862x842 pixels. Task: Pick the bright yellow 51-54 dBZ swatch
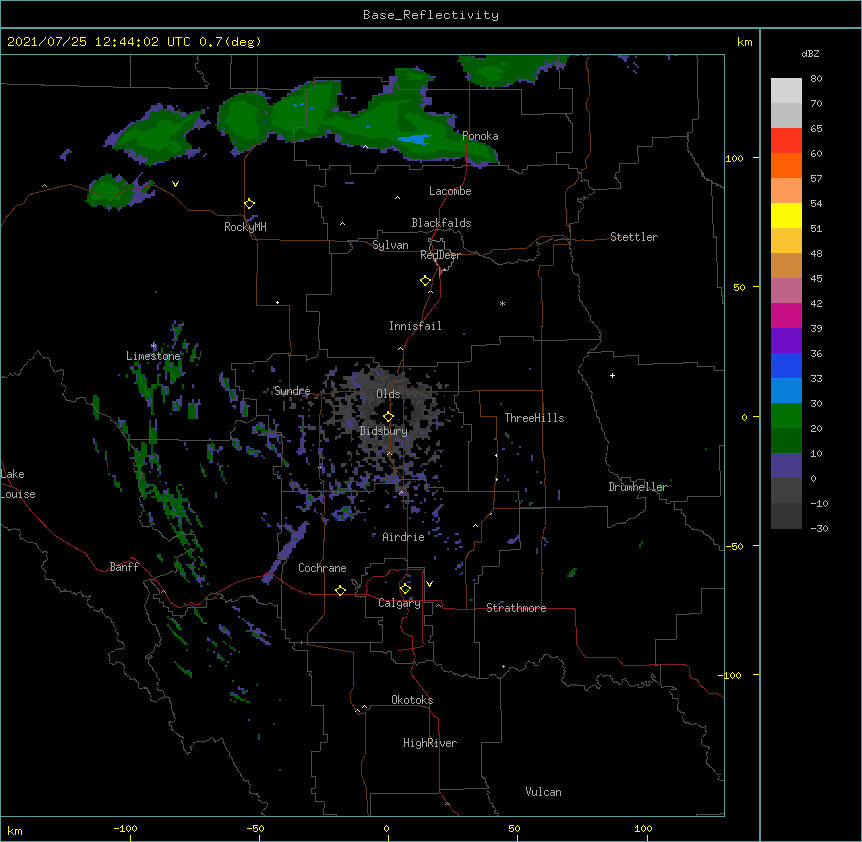786,215
